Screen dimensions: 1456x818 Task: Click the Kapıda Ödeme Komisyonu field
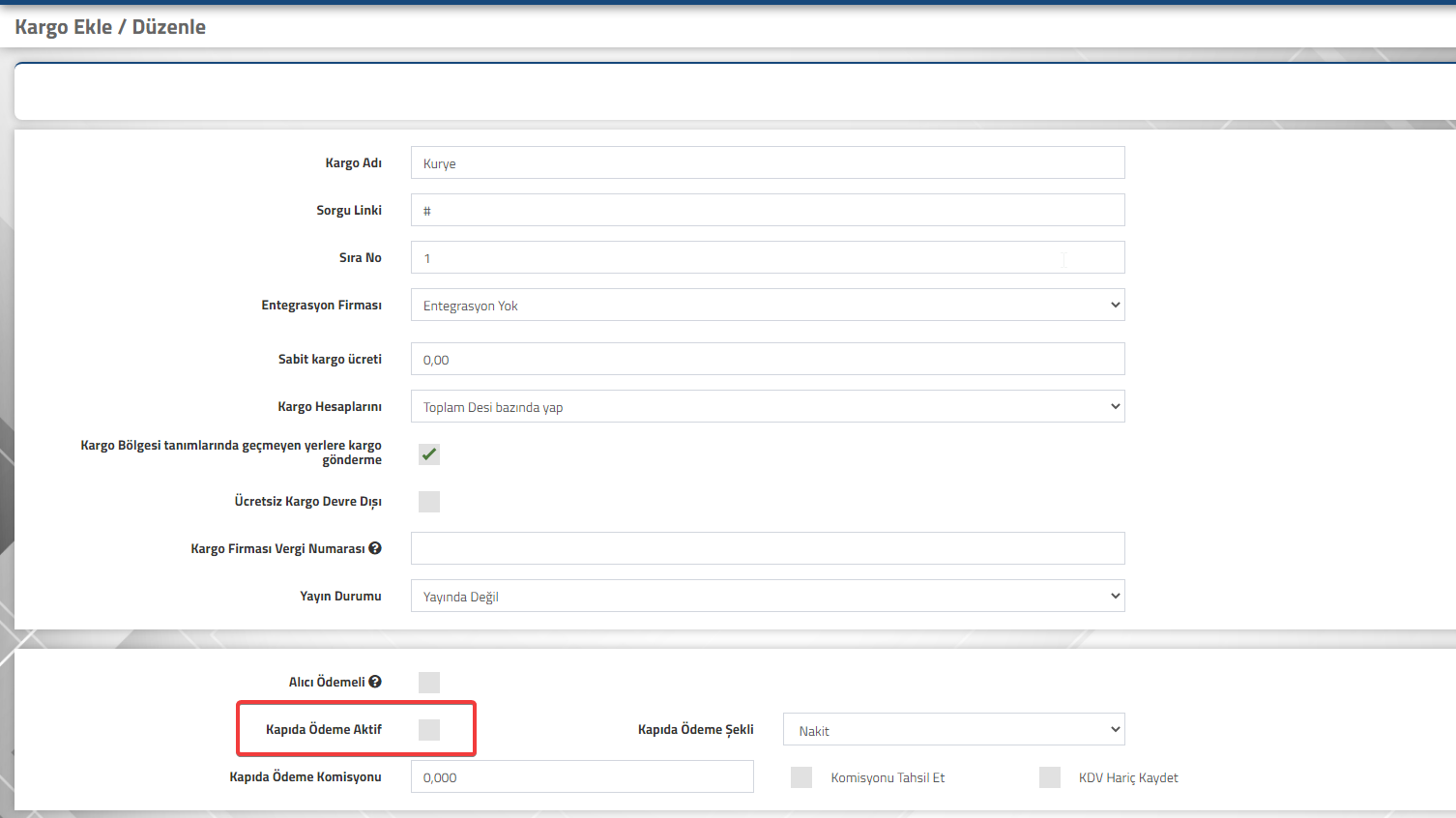pos(582,776)
